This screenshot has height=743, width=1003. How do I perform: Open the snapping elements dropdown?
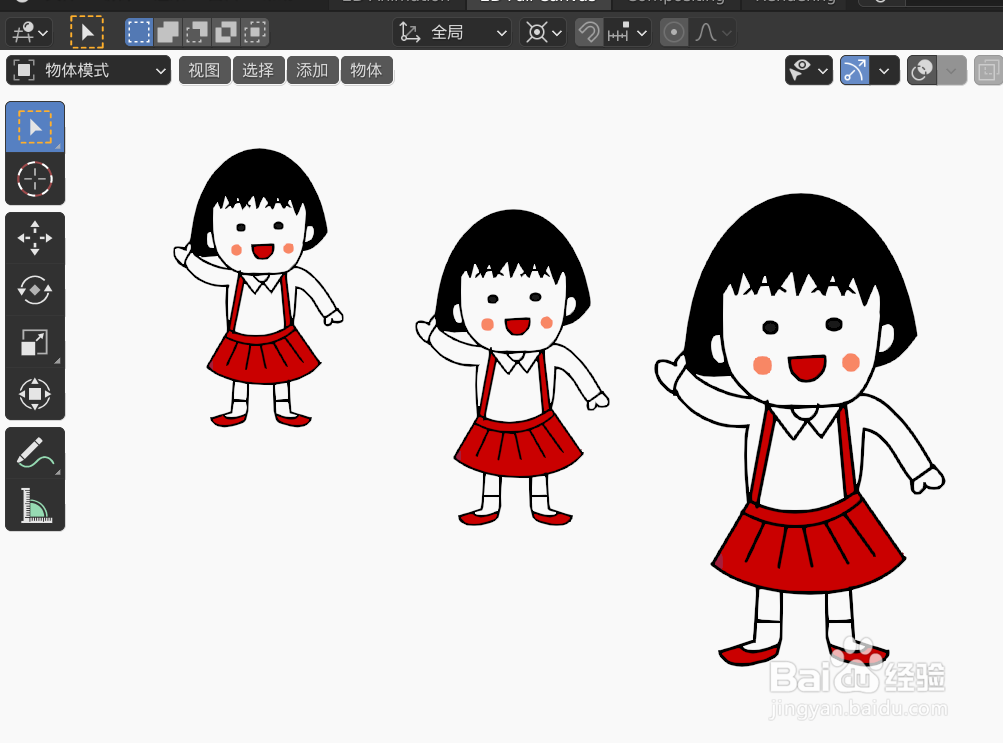click(628, 32)
